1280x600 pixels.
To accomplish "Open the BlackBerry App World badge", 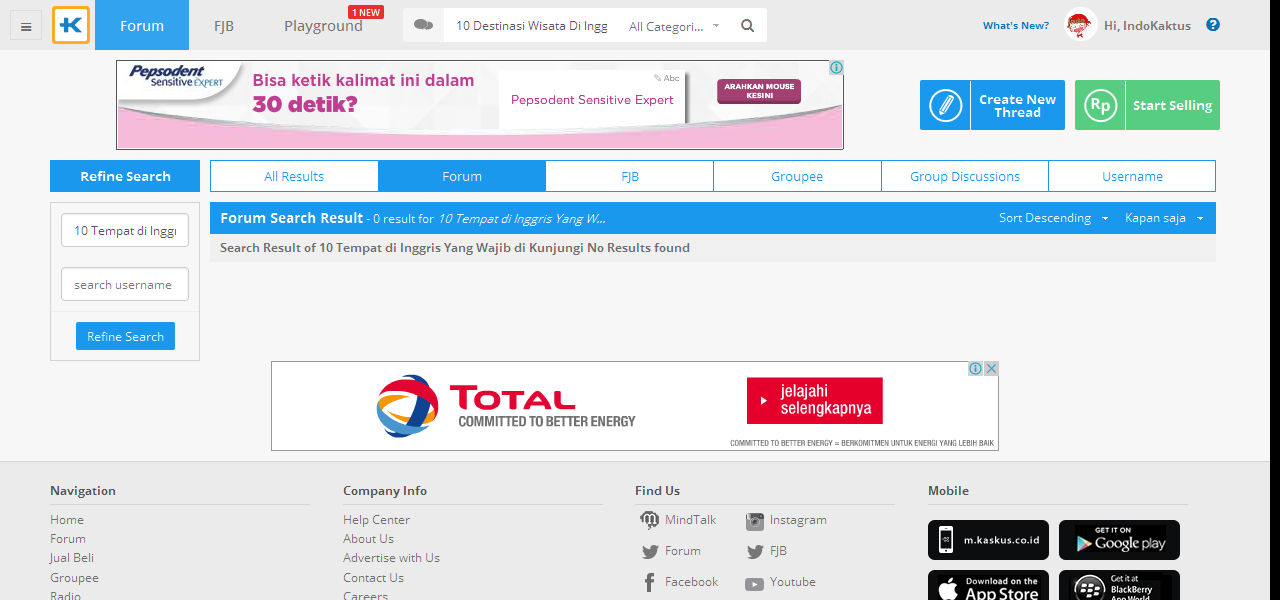I will tap(1119, 585).
